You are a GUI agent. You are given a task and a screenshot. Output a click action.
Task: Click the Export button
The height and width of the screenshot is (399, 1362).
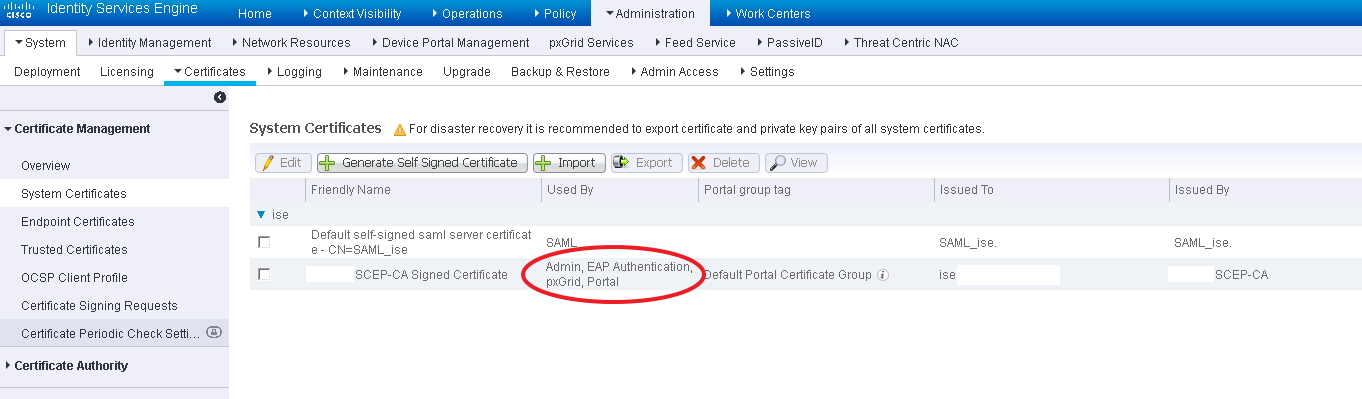coord(646,162)
